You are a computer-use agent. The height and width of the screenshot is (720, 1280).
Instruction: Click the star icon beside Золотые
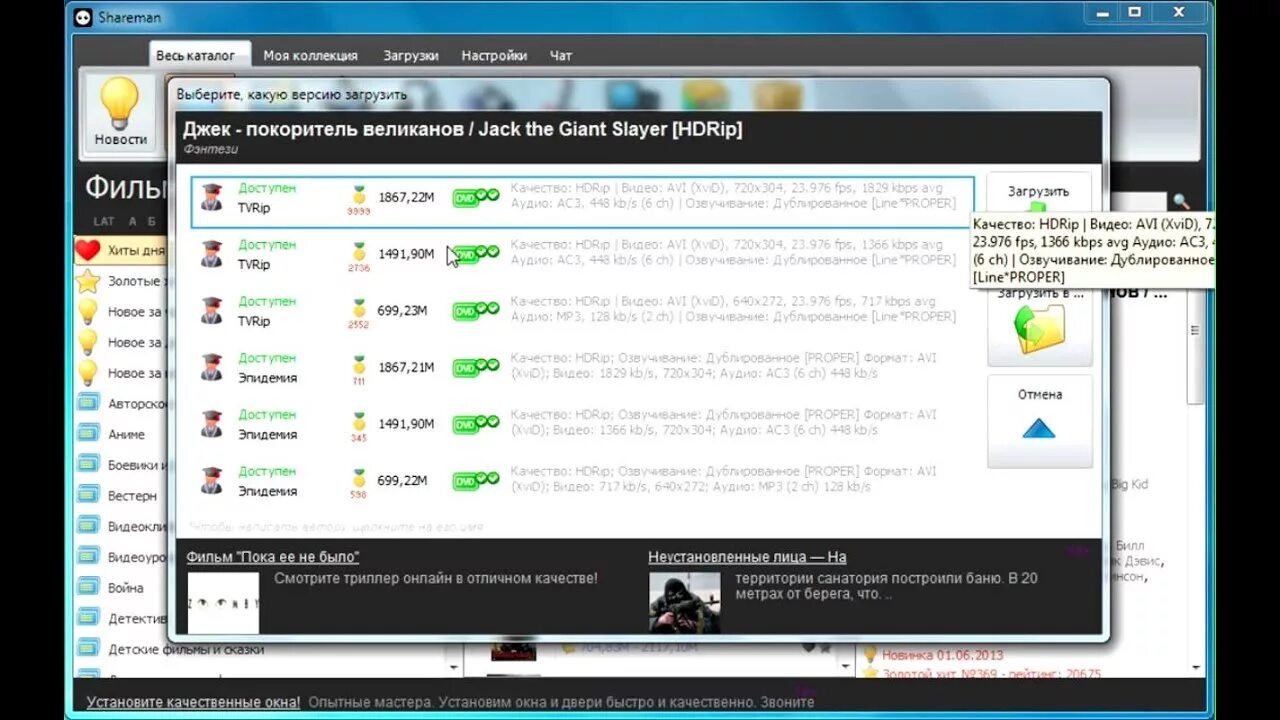pyautogui.click(x=88, y=281)
